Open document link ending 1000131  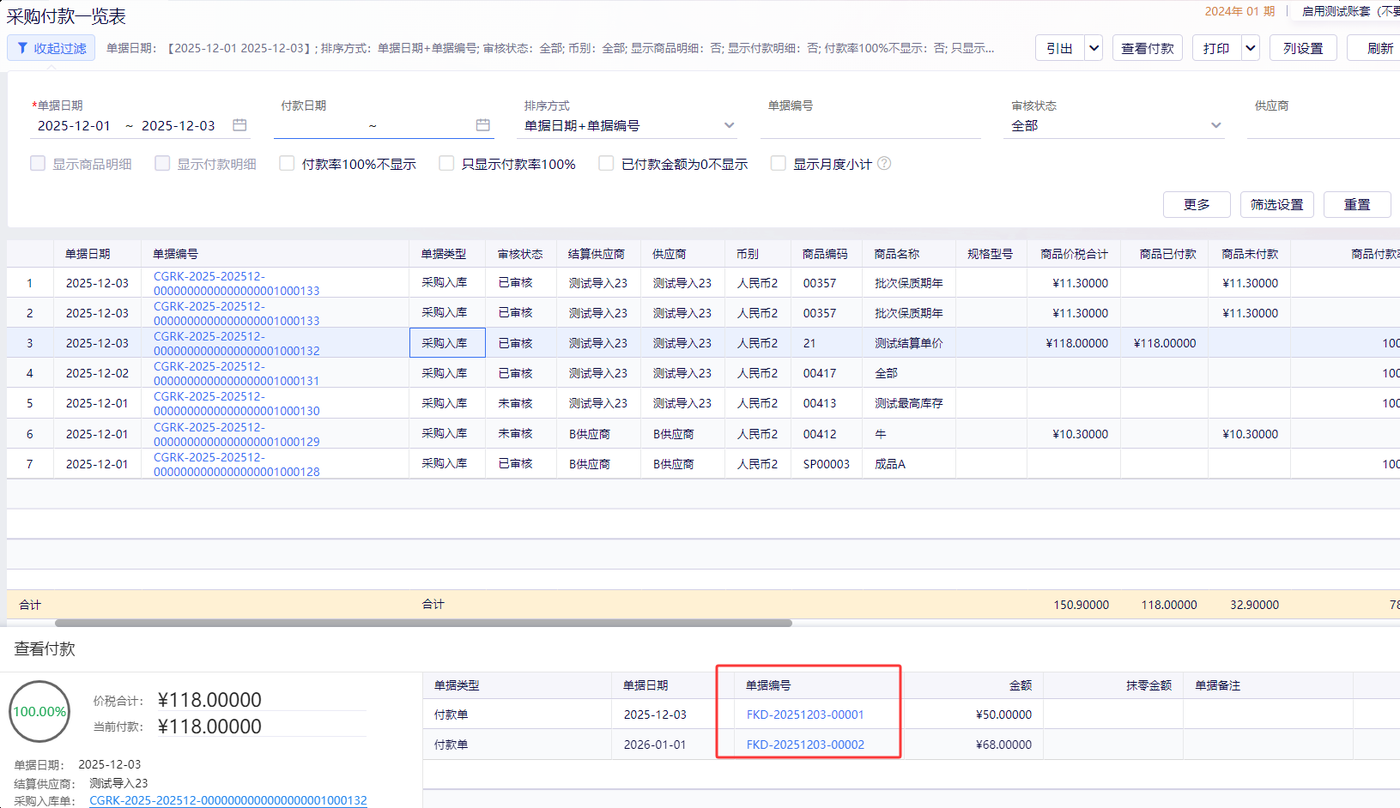pos(237,373)
